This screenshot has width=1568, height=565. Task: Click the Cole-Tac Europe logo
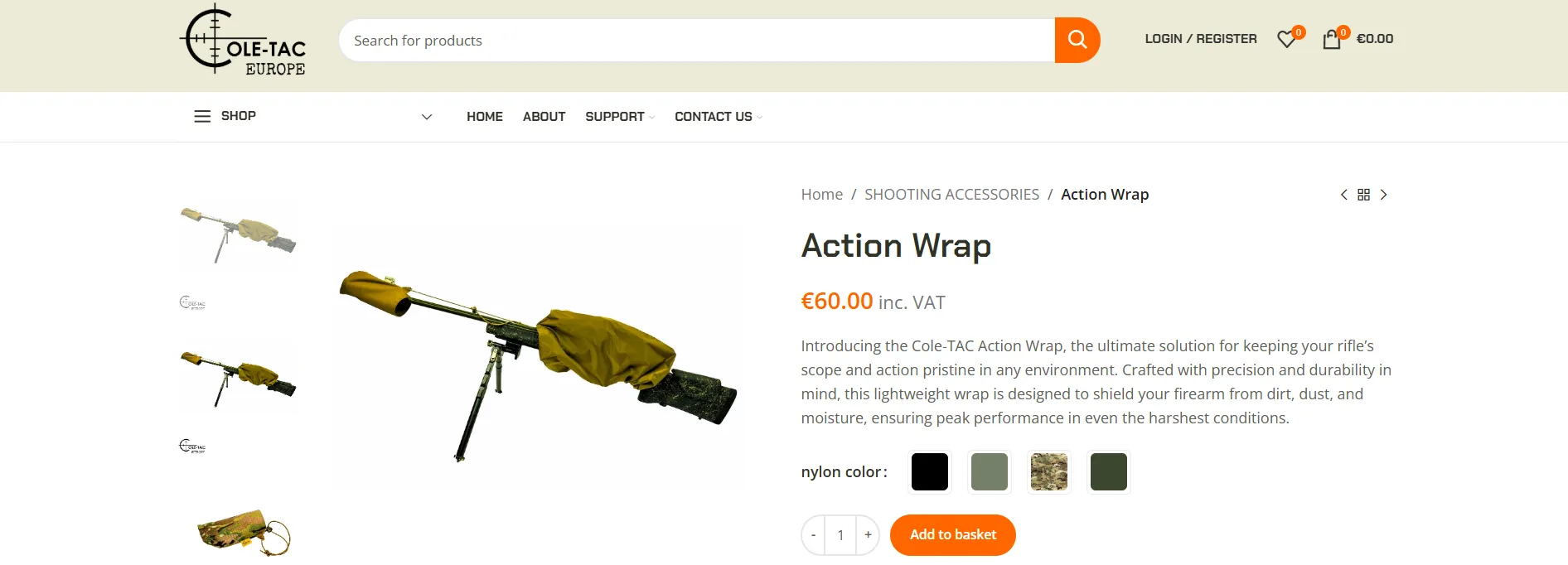[x=243, y=41]
